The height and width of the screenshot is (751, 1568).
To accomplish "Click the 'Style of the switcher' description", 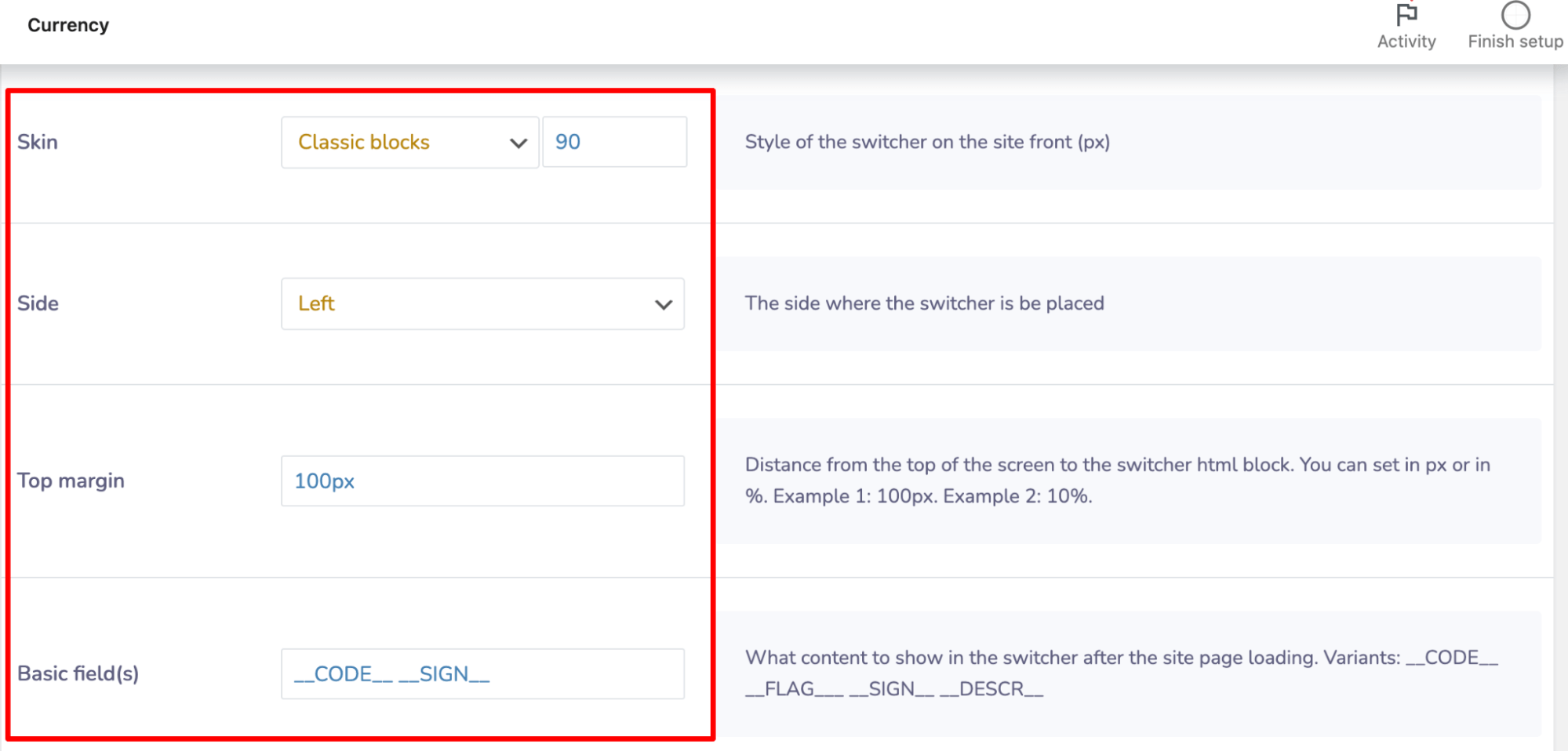I will click(x=927, y=142).
